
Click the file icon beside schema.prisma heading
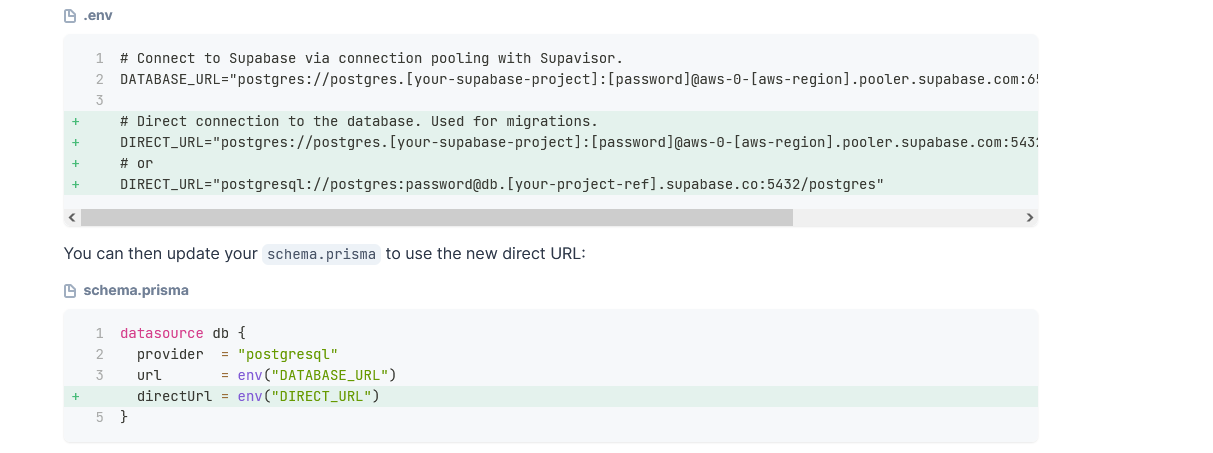70,291
